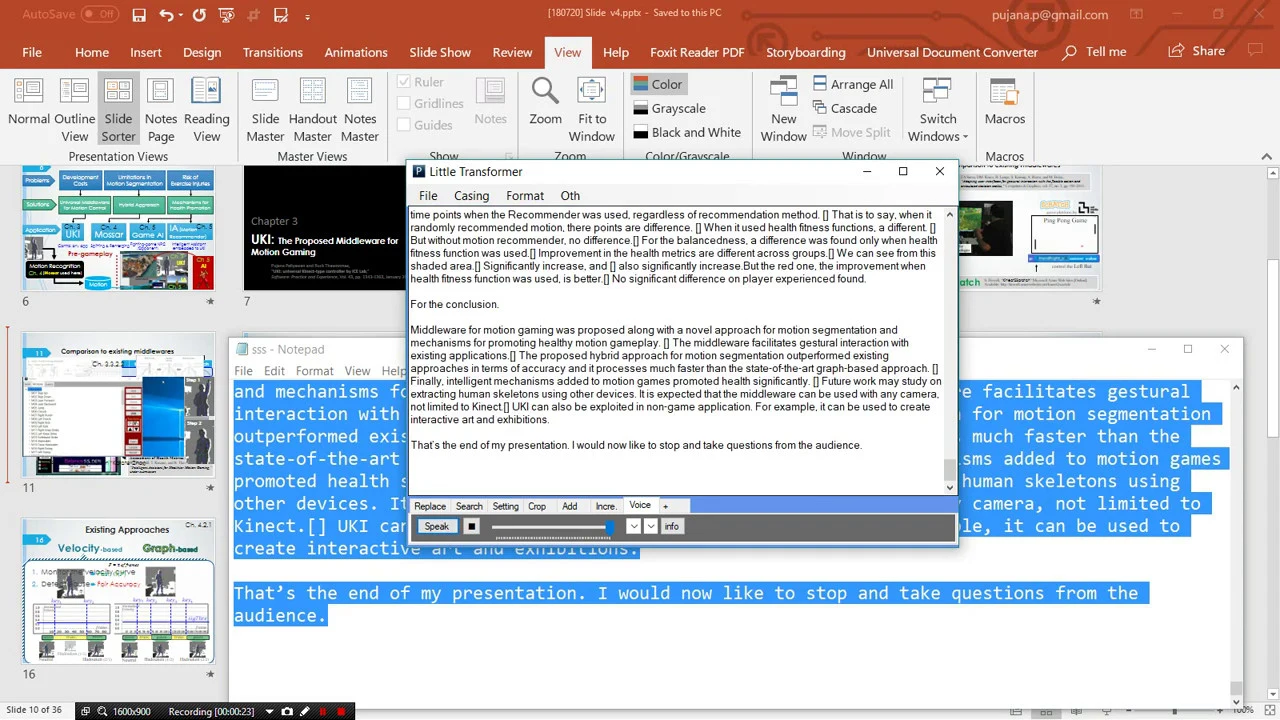Pause the screen recording
1280x720 pixels.
point(322,711)
